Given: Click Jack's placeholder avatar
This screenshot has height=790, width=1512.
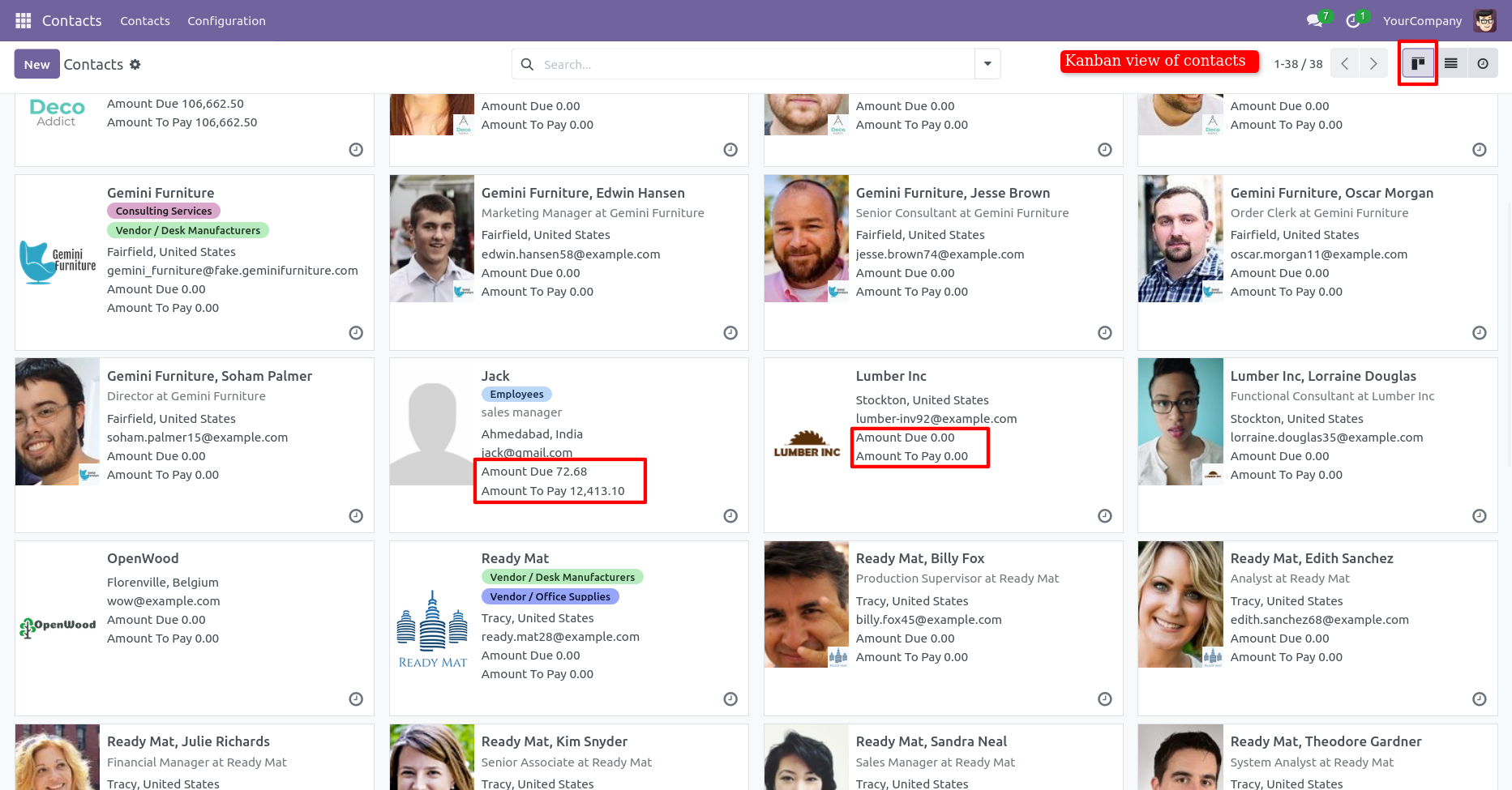Looking at the screenshot, I should click(432, 421).
